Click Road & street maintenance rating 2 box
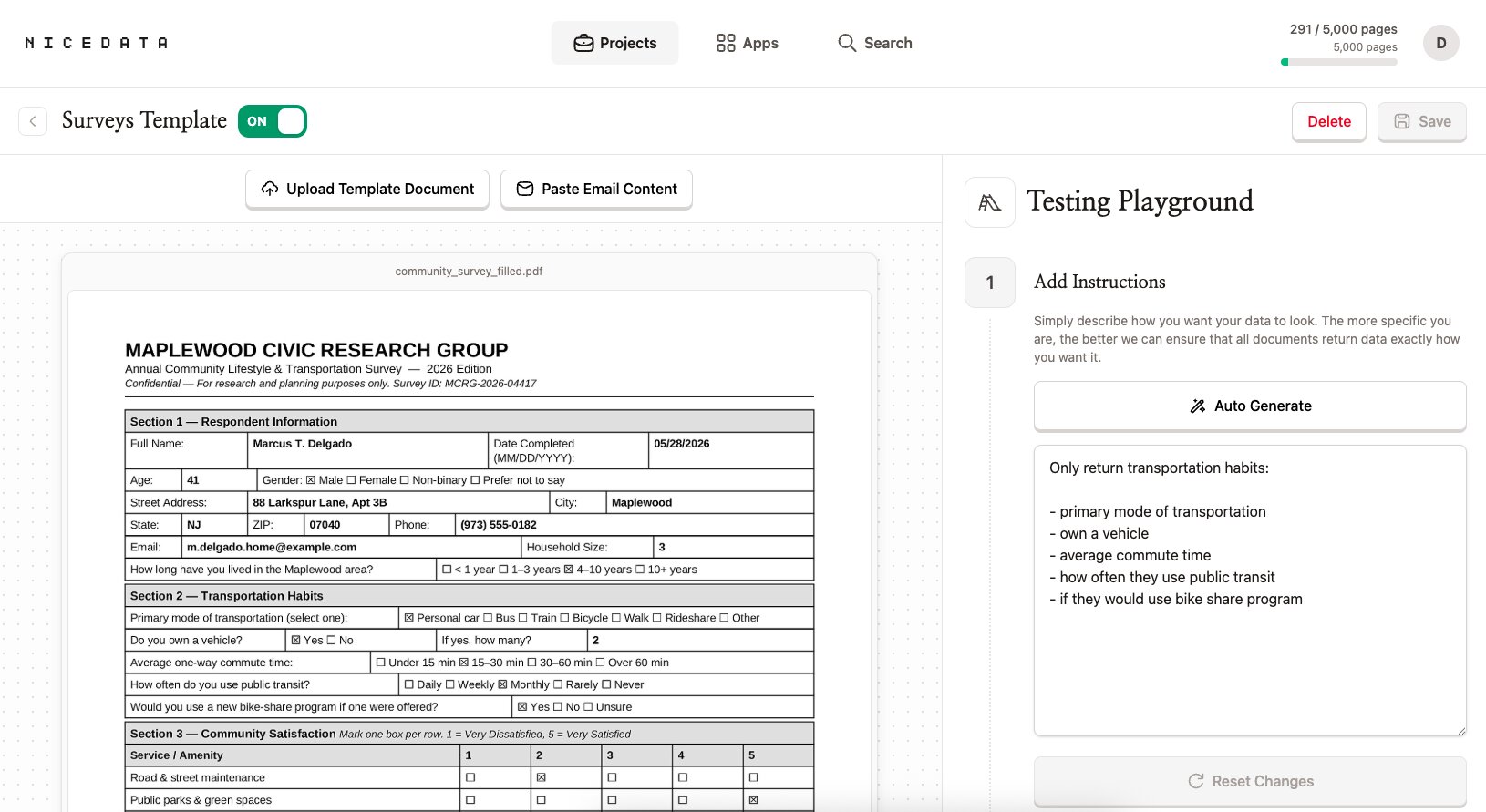 tap(542, 777)
